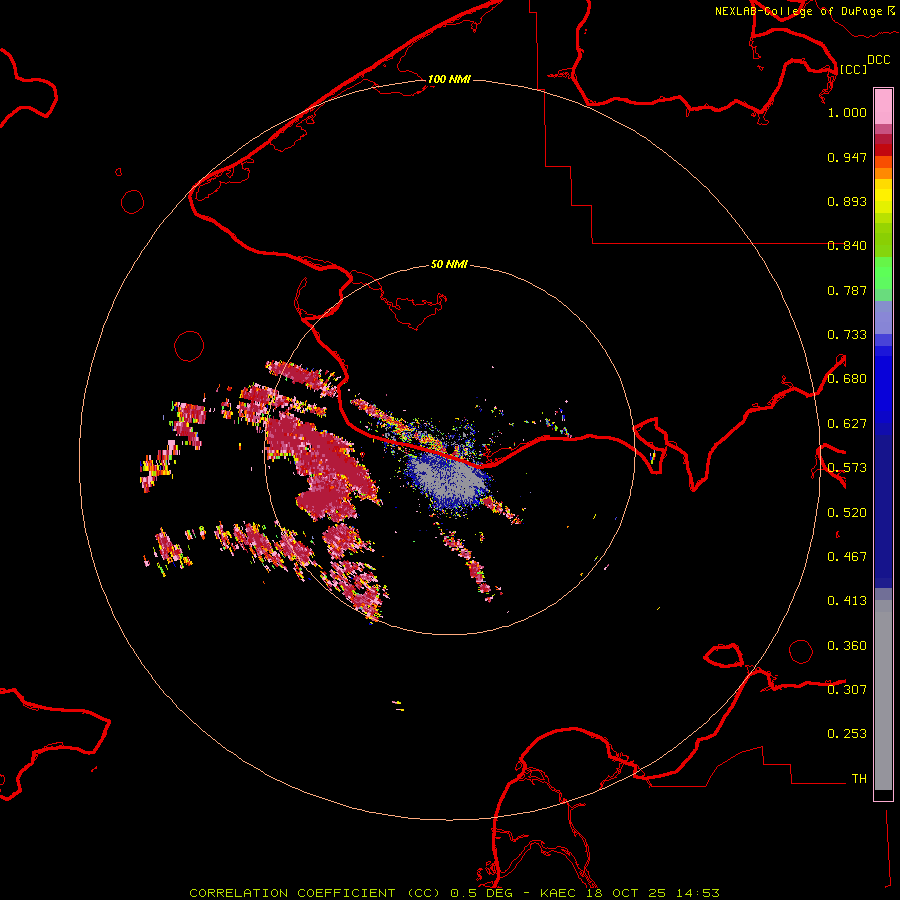The width and height of the screenshot is (900, 900).
Task: Click the 0.520 scale value
Action: point(847,513)
